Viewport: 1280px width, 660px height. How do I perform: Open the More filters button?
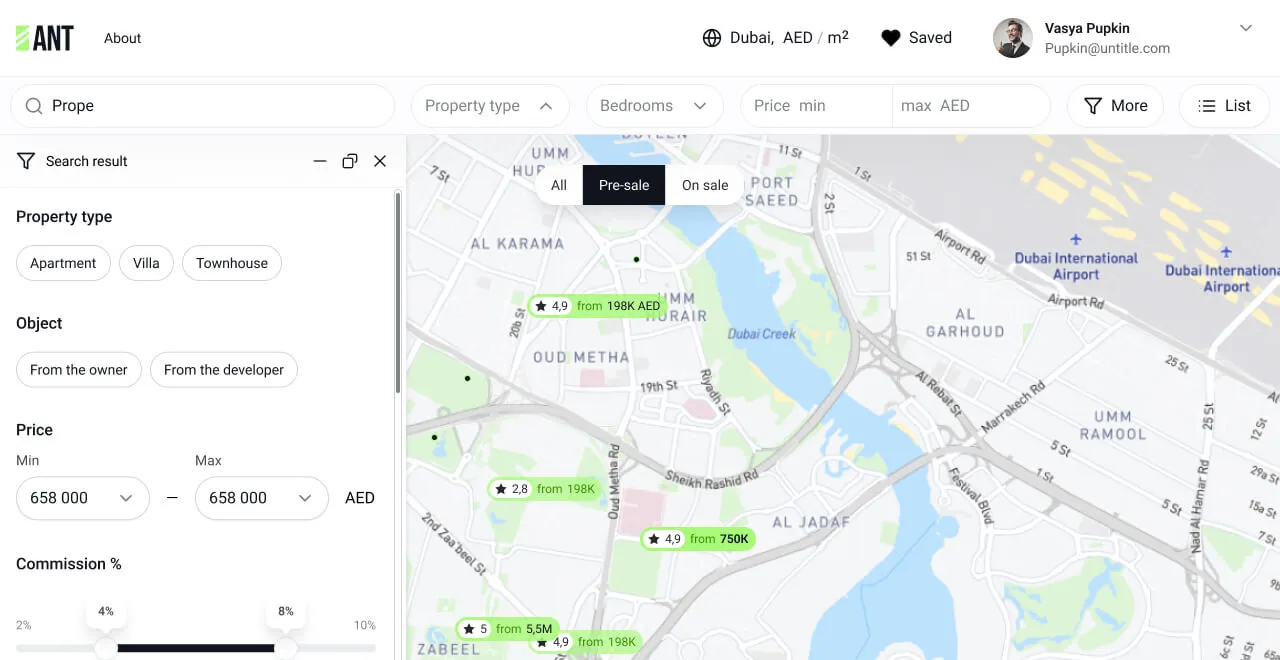[x=1115, y=106]
